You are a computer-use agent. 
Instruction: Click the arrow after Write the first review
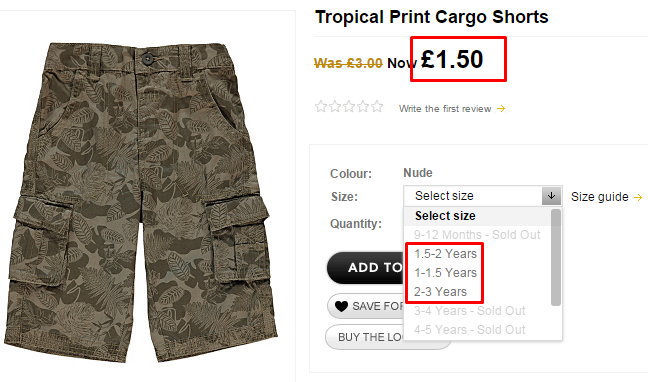coord(501,109)
